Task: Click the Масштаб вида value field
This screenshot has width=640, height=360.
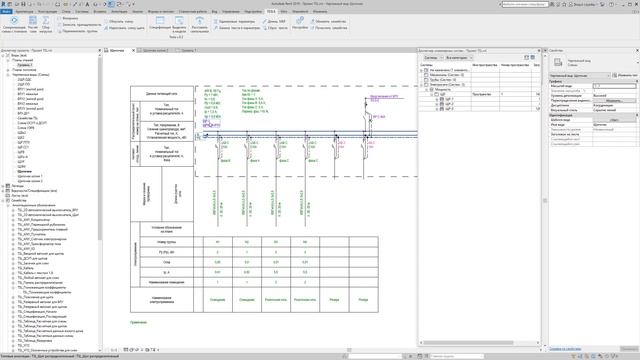Action: coord(614,86)
